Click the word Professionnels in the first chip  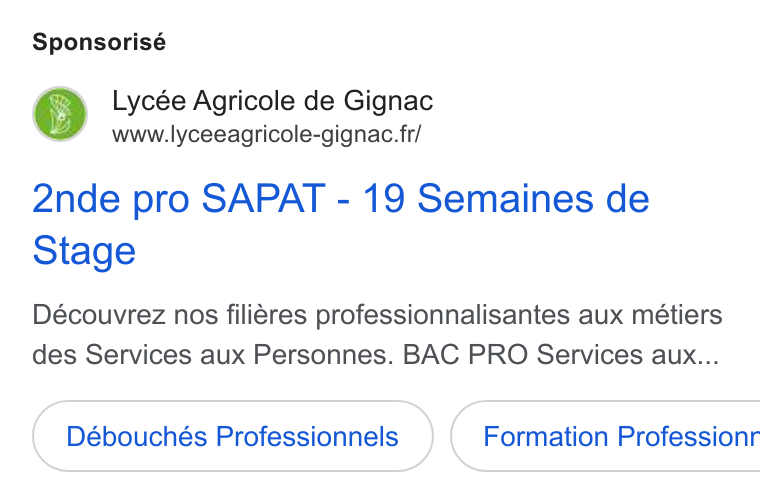pos(307,436)
